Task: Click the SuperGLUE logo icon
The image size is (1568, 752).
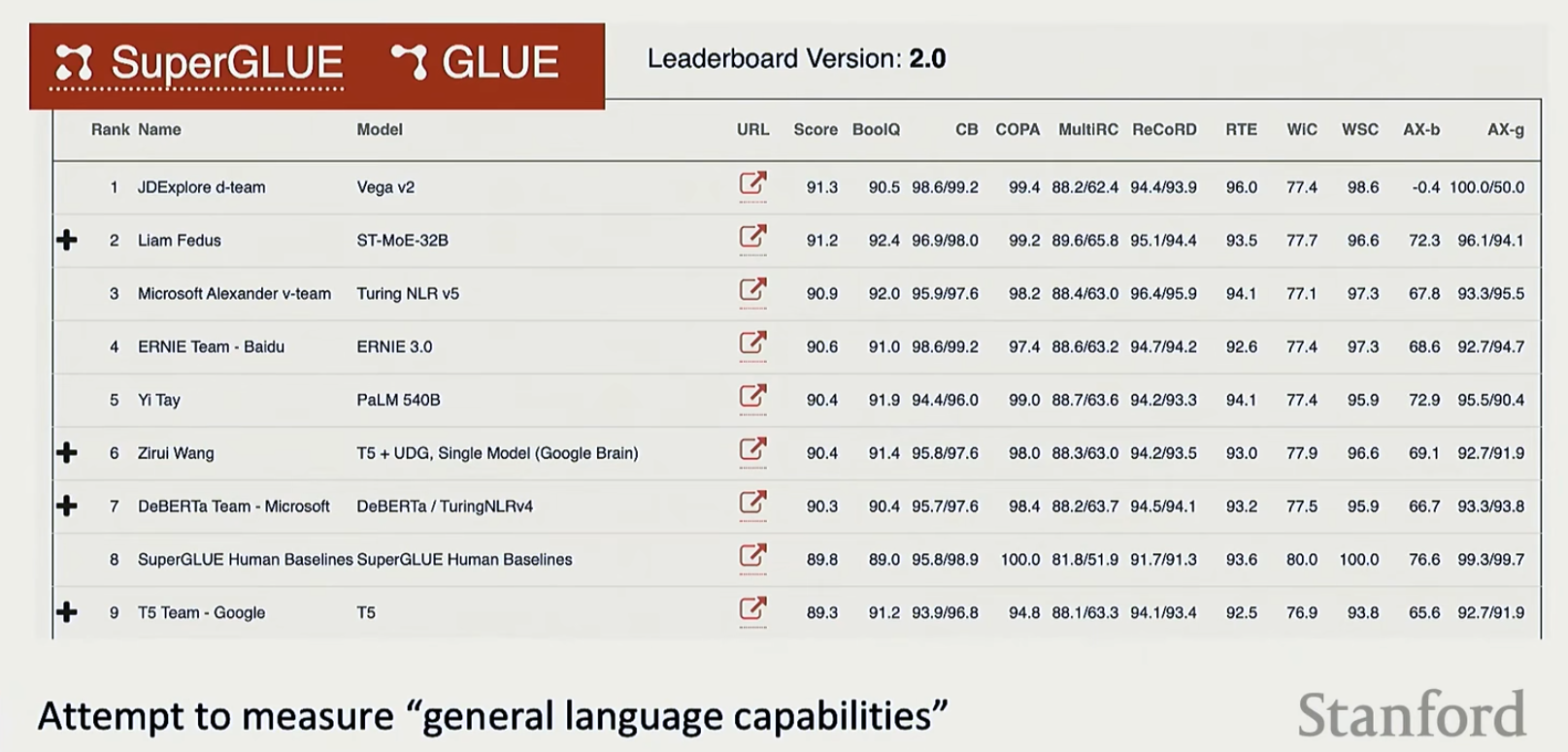Action: click(x=74, y=63)
